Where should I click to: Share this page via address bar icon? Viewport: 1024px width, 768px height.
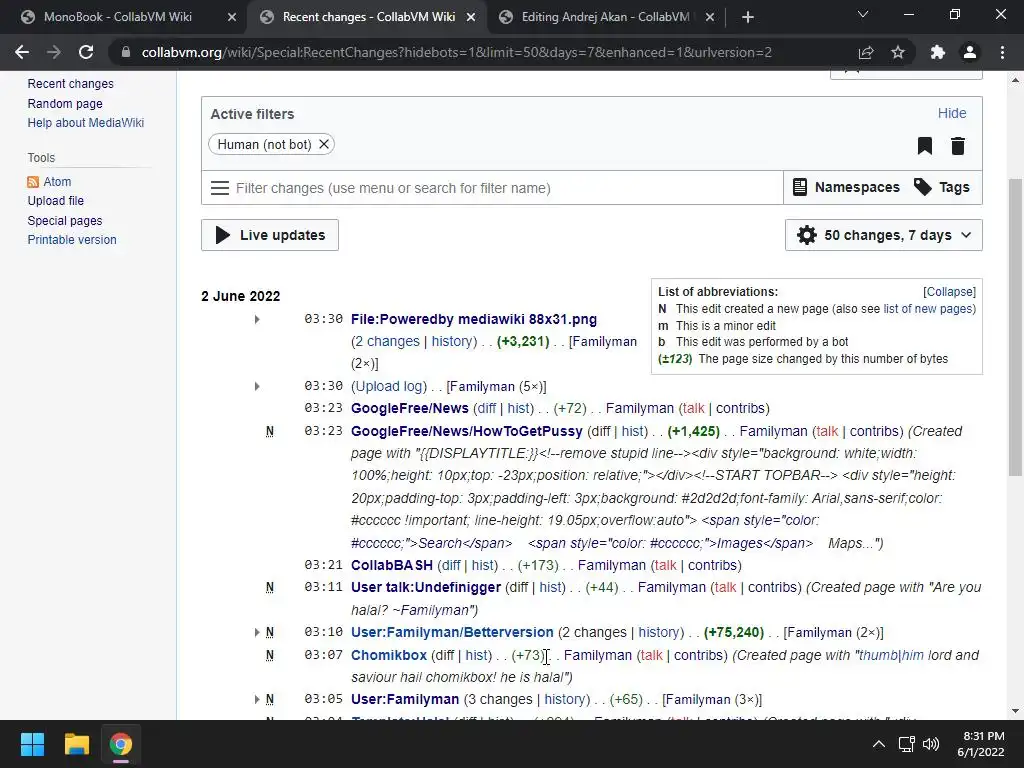coord(866,52)
